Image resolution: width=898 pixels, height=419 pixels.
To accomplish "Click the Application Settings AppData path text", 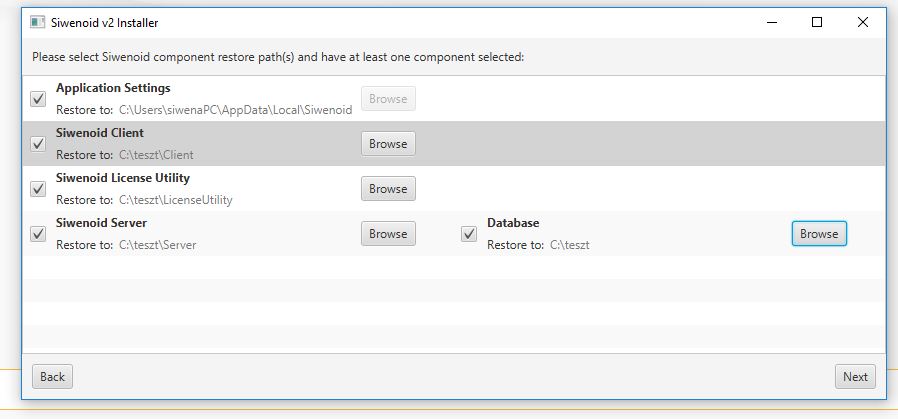I will tap(235, 110).
